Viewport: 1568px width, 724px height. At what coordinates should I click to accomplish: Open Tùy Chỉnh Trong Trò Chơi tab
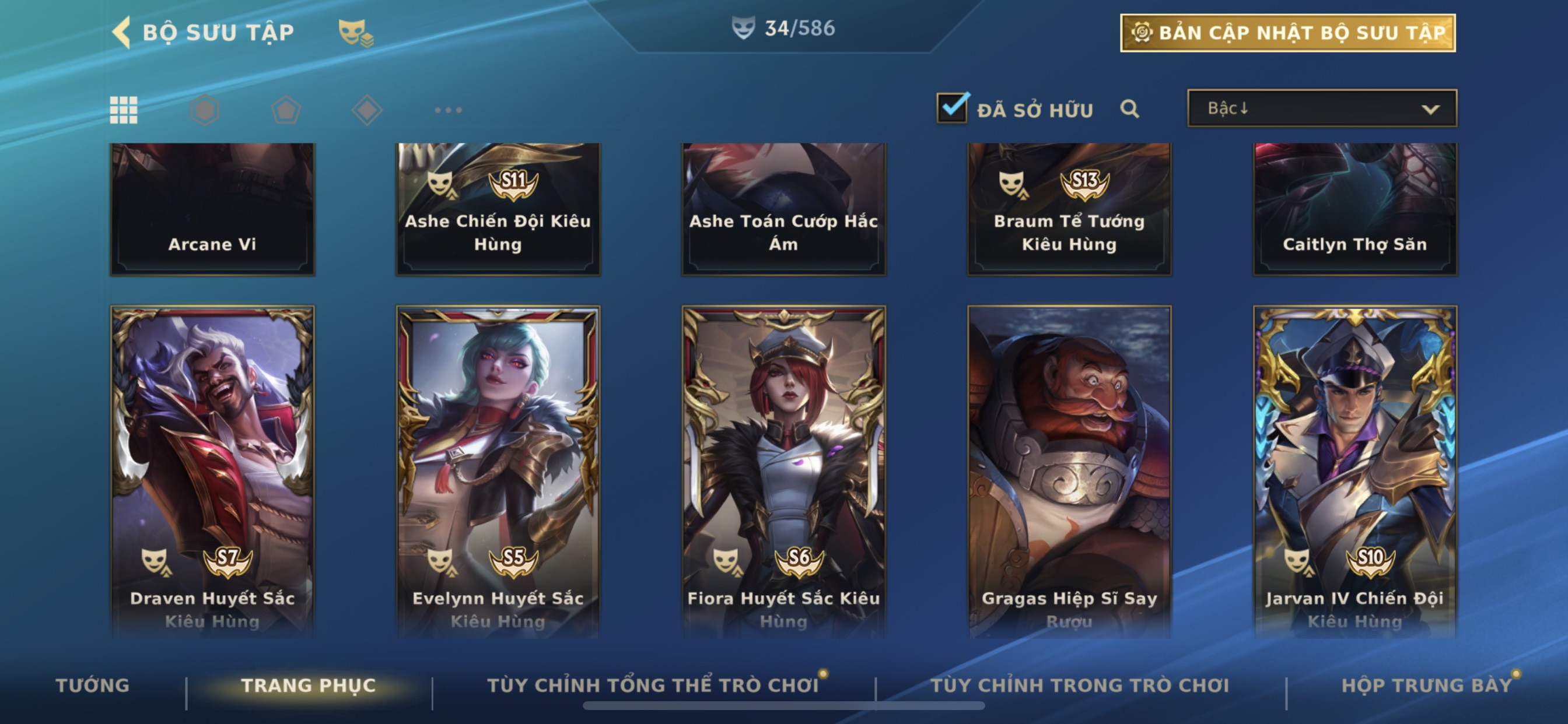point(1080,686)
